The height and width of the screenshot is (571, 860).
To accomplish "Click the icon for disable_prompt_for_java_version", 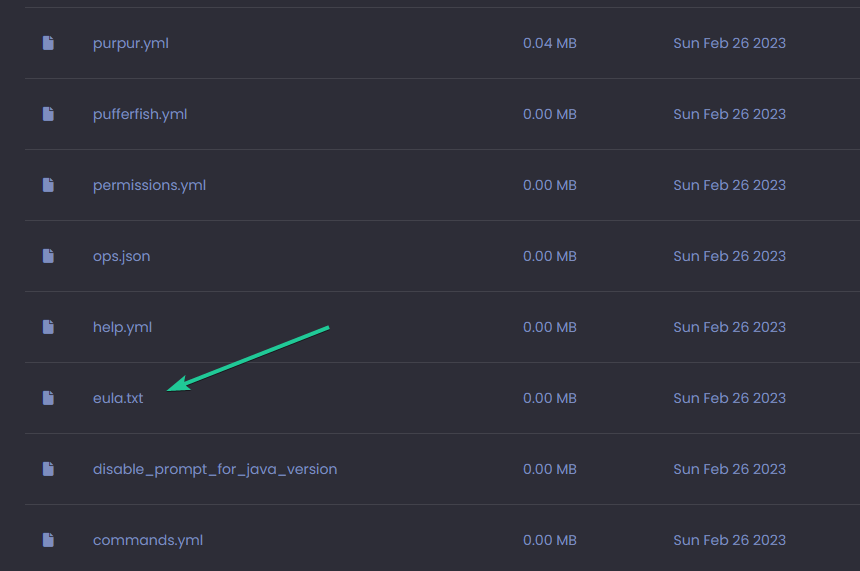I will pyautogui.click(x=48, y=469).
